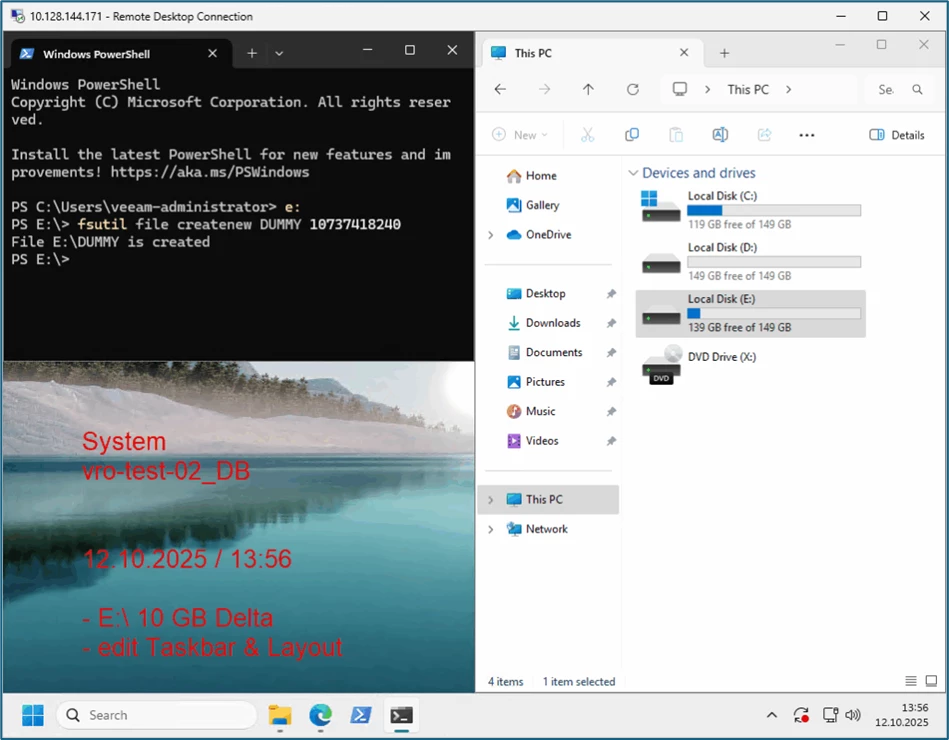This screenshot has width=949, height=740.
Task: Select the This PC tab
Action: 593,53
